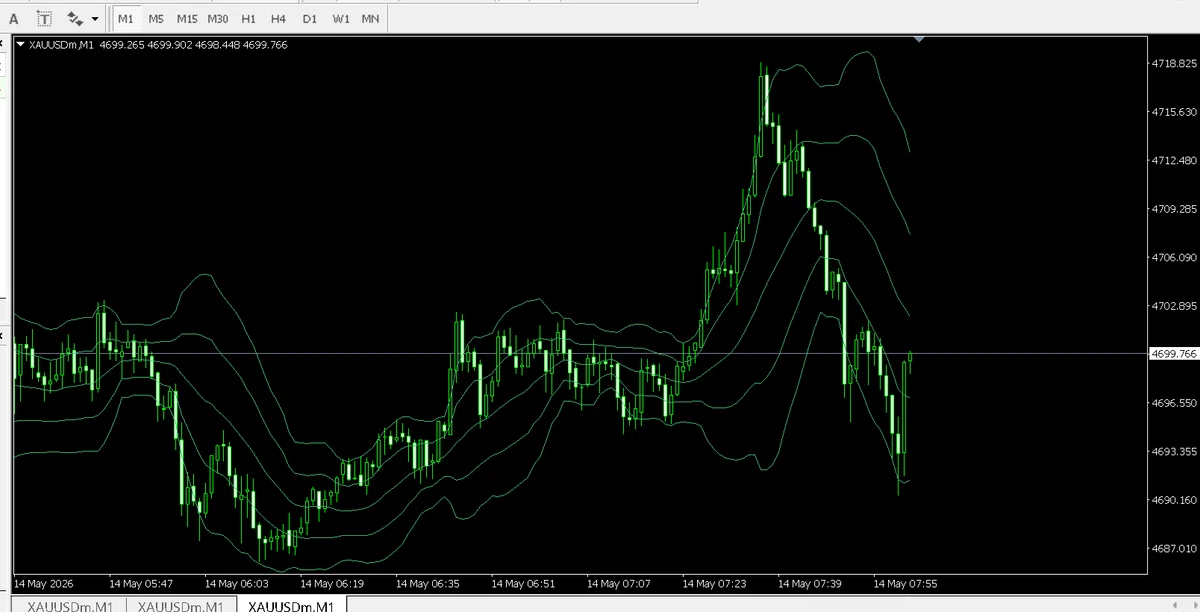Switch chart to H4 timeframe
This screenshot has height=612, width=1200.
278,18
